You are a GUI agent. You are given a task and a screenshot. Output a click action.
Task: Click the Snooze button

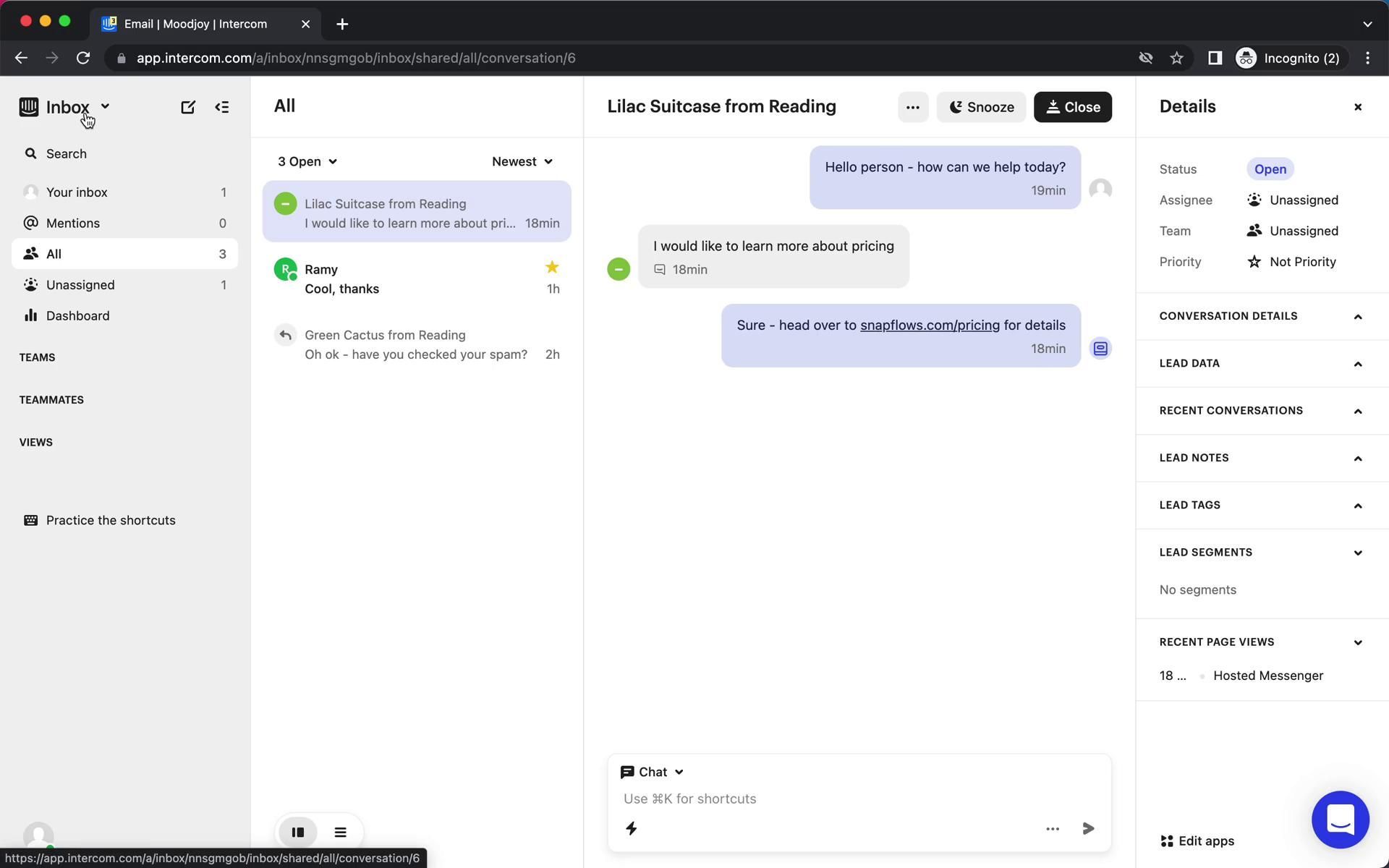980,107
